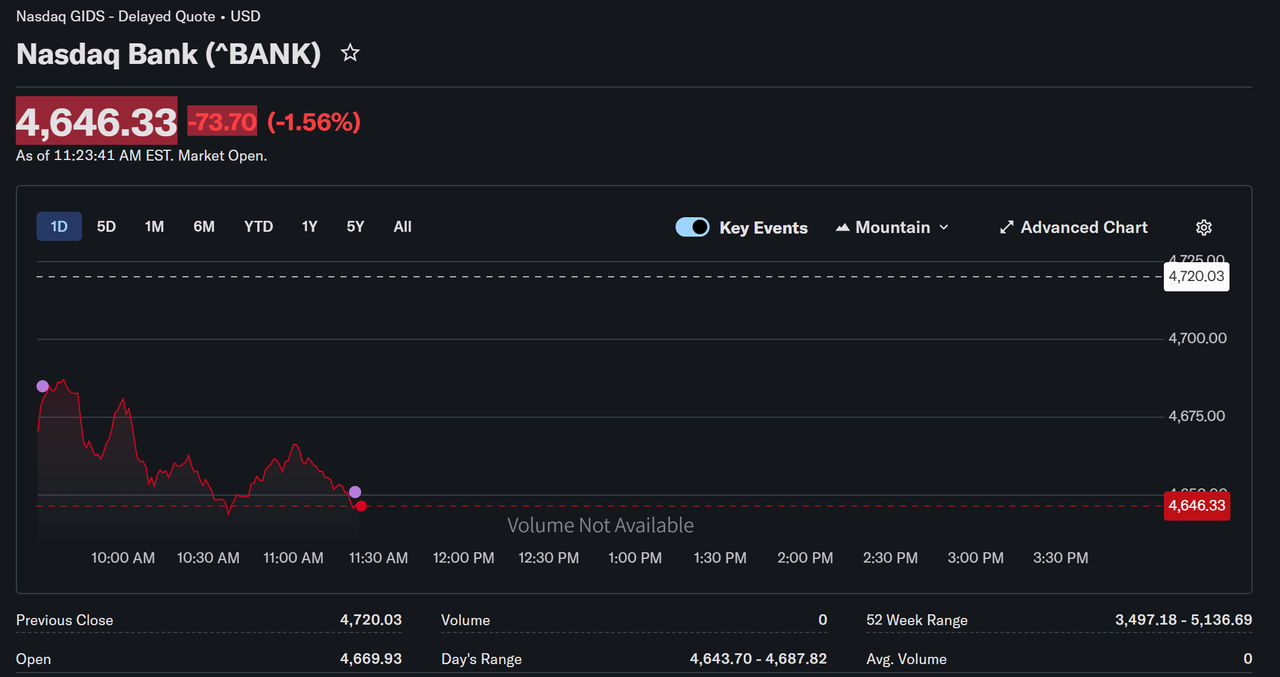Toggle the Key Events switch off

(x=693, y=228)
